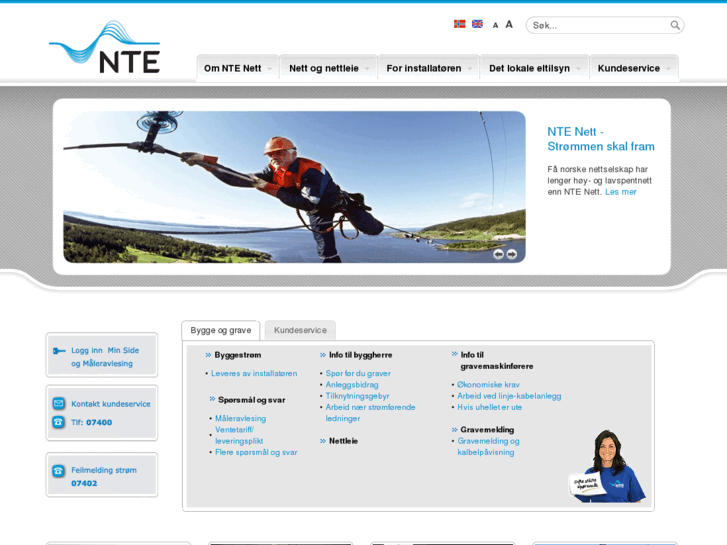
Task: Open Spørsmål og svar heading
Action: (x=251, y=400)
